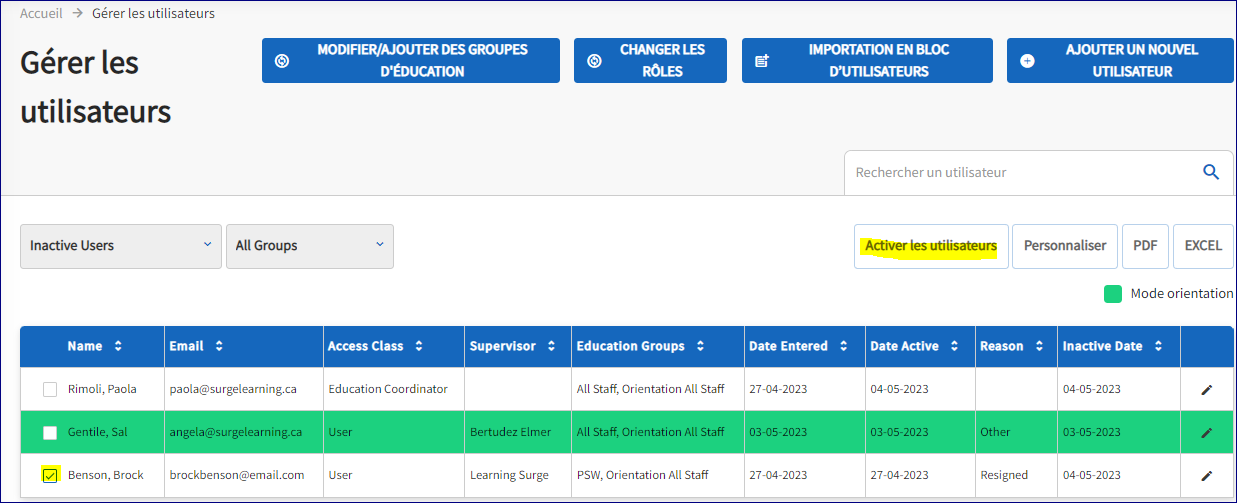Click the green Mode orientation swatch

[x=1113, y=293]
